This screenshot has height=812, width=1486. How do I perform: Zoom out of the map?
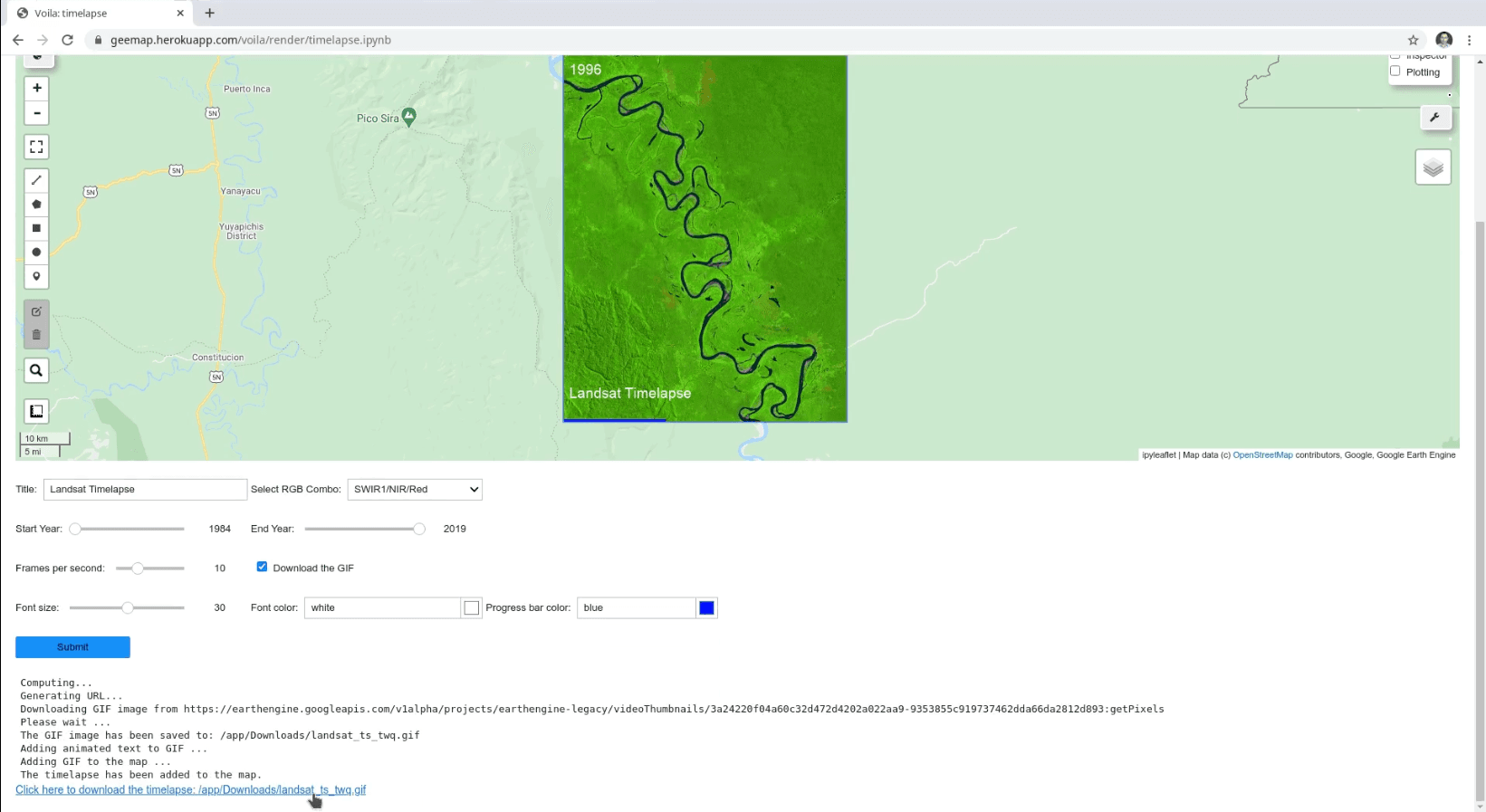[36, 113]
